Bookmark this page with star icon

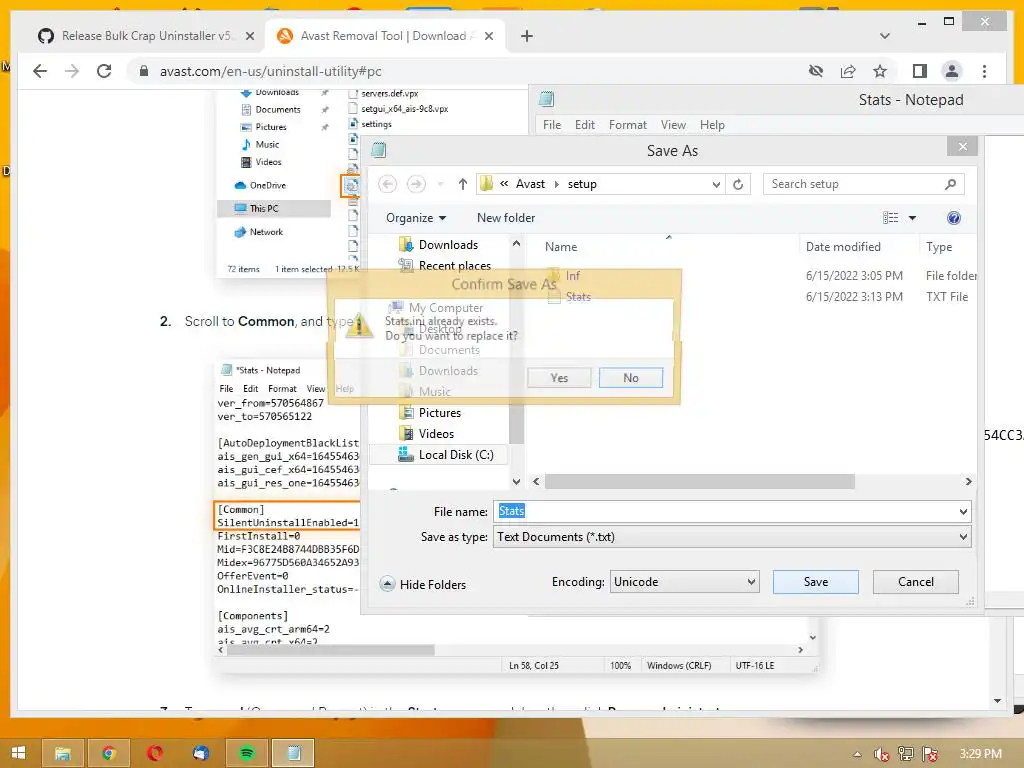pyautogui.click(x=880, y=71)
